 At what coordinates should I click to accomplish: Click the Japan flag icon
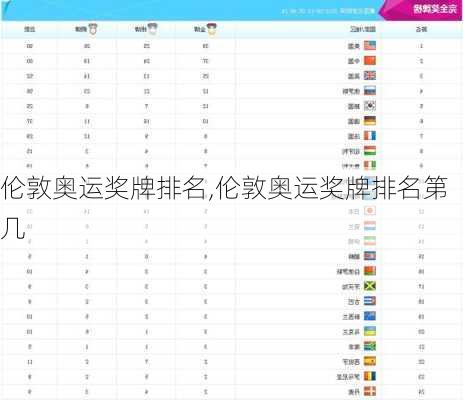(x=370, y=211)
